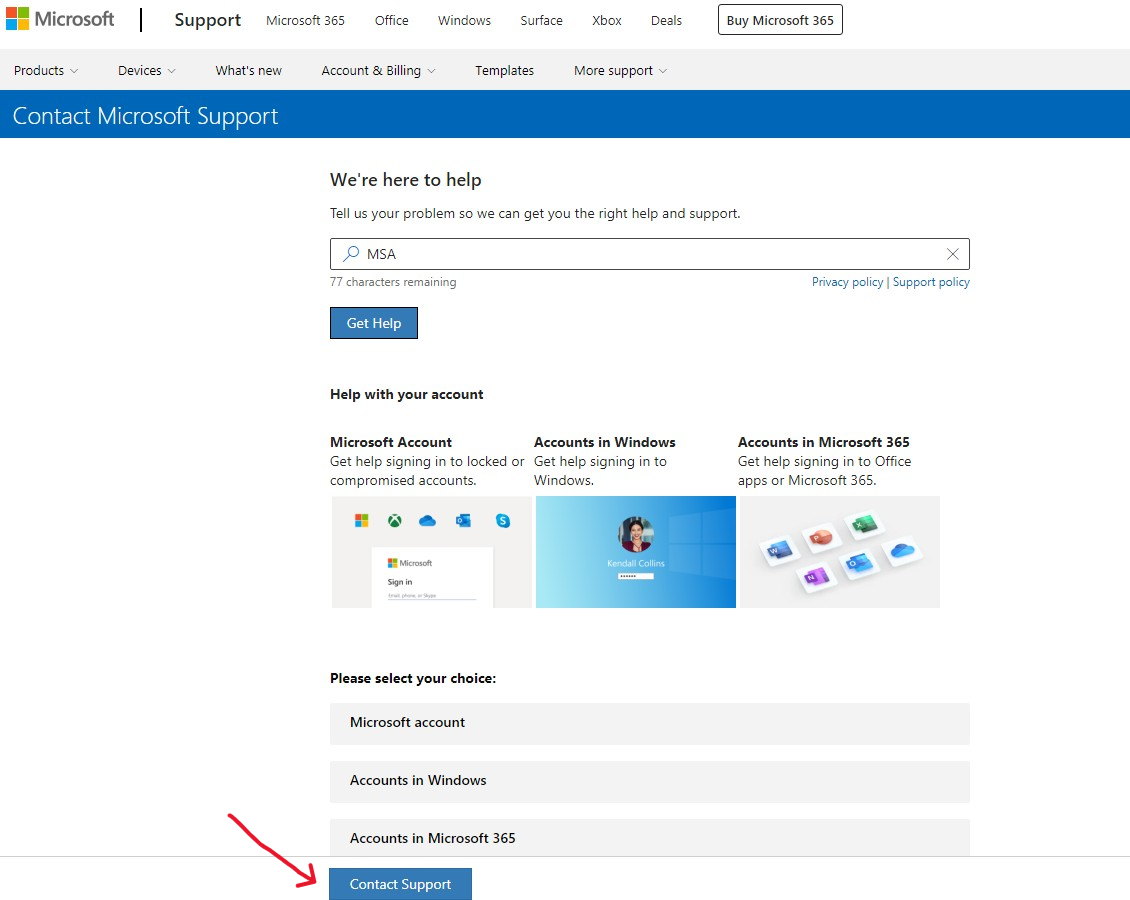
Task: Click the Get Help button
Action: pyautogui.click(x=373, y=323)
